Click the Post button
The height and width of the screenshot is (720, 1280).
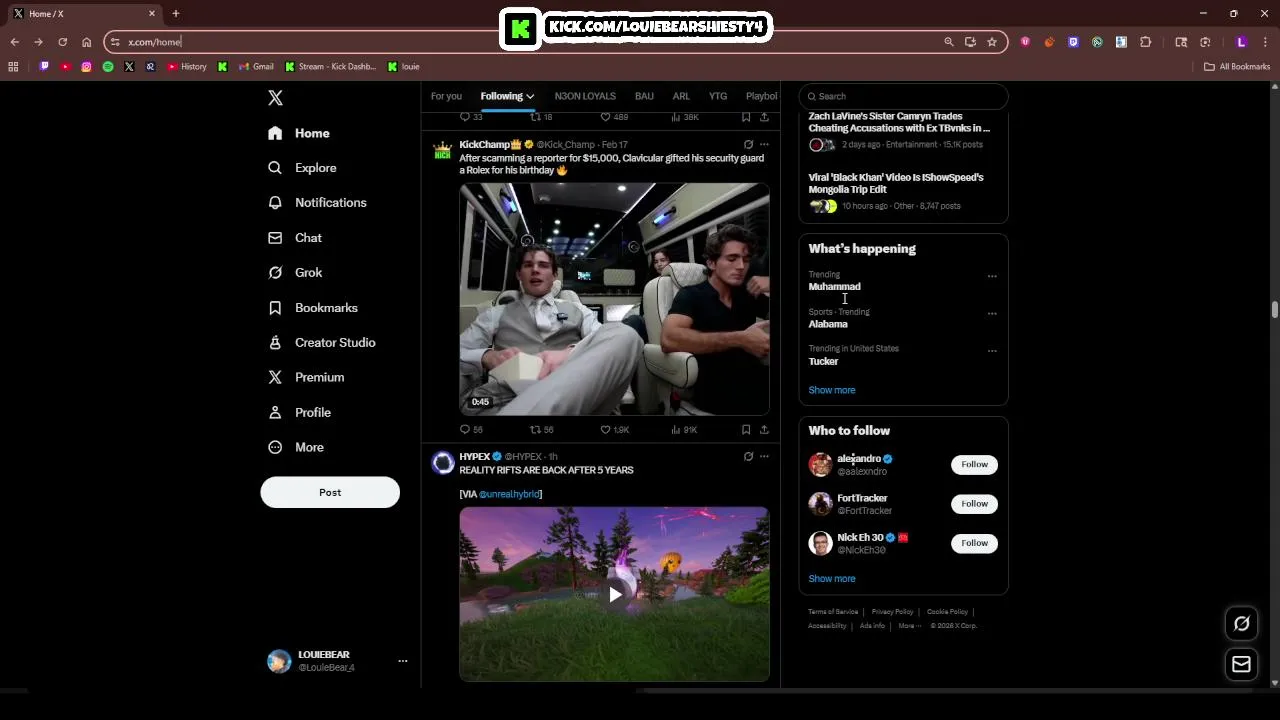(330, 492)
